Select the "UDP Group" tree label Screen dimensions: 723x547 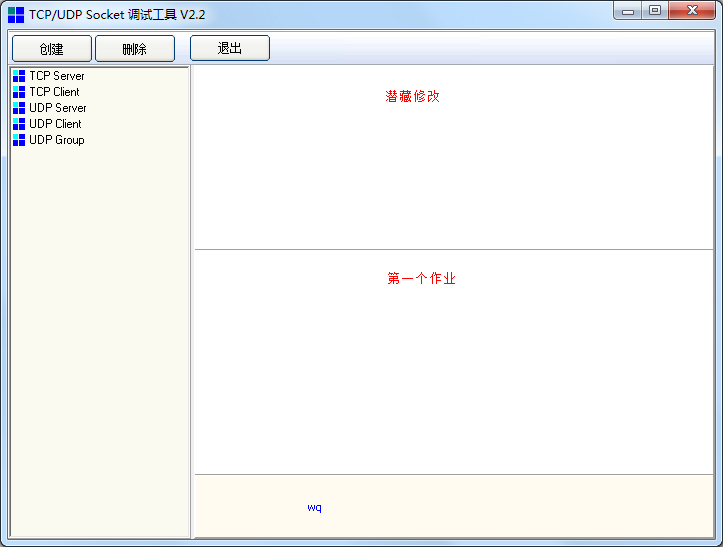[57, 140]
